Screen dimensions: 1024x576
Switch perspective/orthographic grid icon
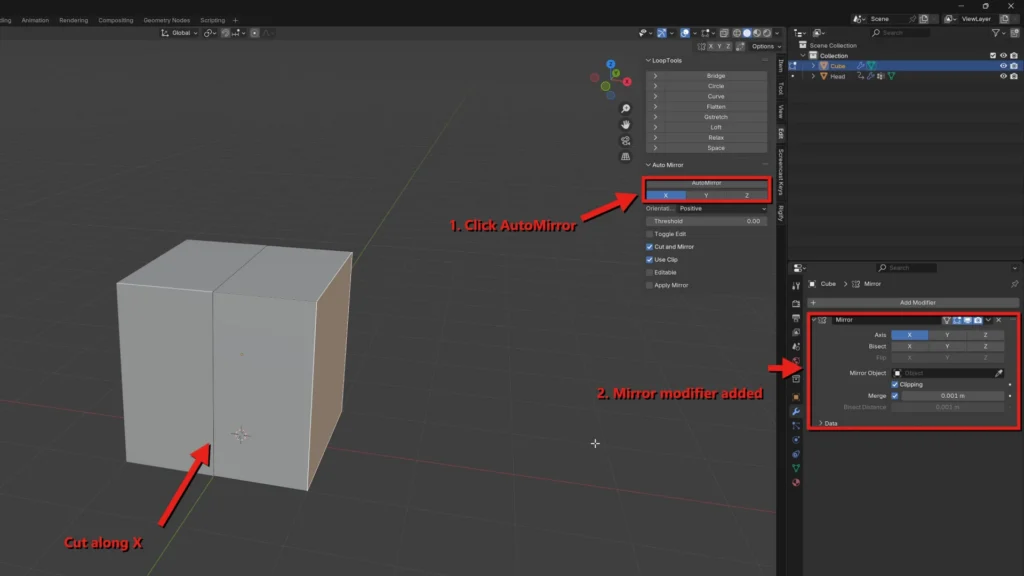pos(626,156)
